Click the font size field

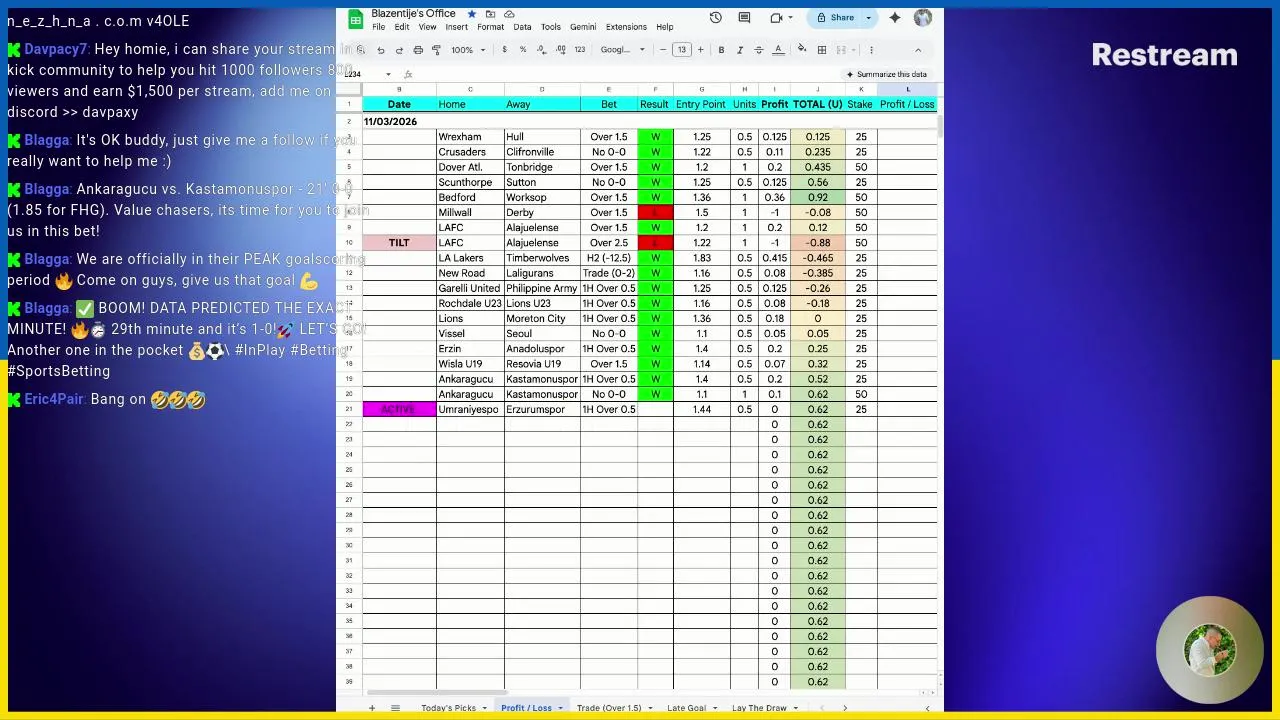coord(681,50)
